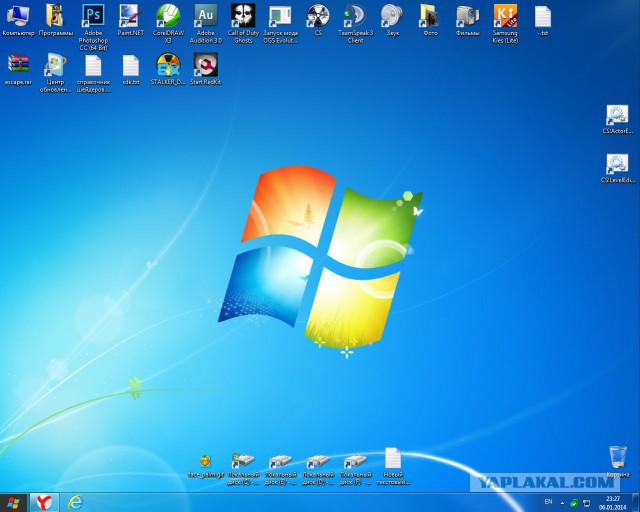Open Yandex browser from taskbar
This screenshot has height=512, width=640.
click(x=44, y=503)
